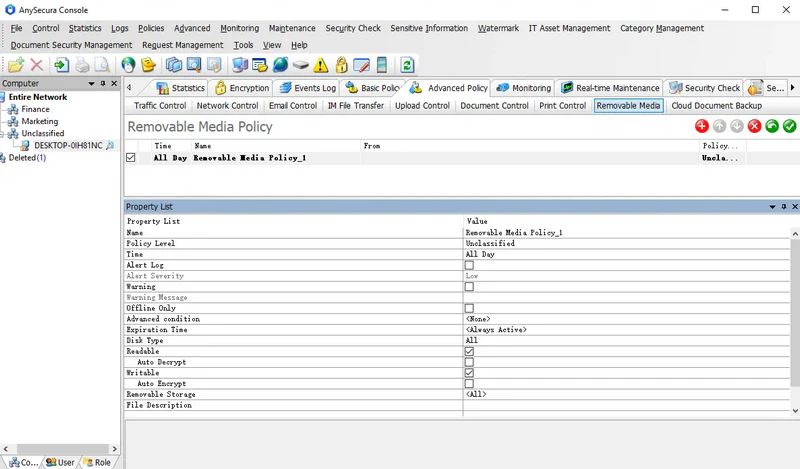Enable the Alert Log checkbox
This screenshot has width=800, height=469.
click(469, 265)
